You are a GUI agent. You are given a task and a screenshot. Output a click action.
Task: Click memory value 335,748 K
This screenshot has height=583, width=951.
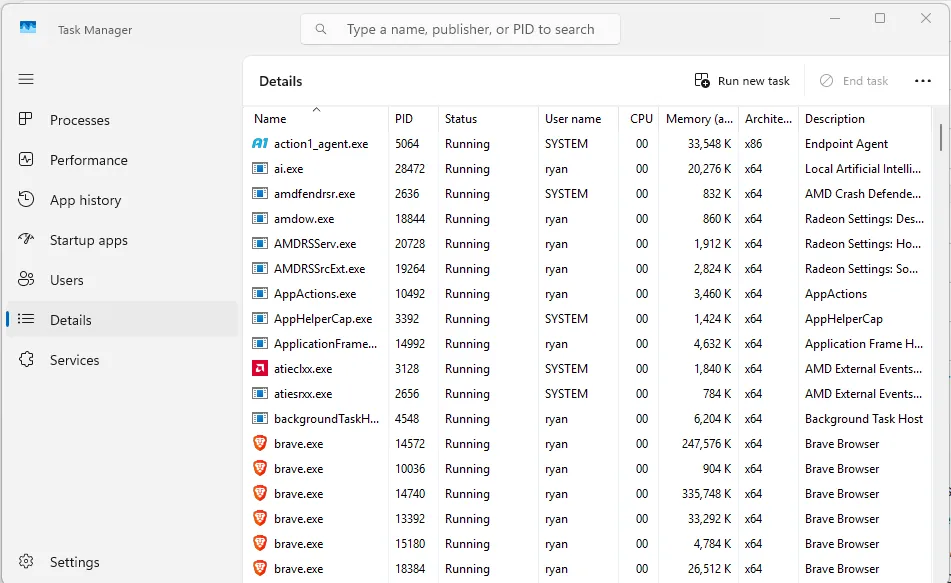click(706, 493)
